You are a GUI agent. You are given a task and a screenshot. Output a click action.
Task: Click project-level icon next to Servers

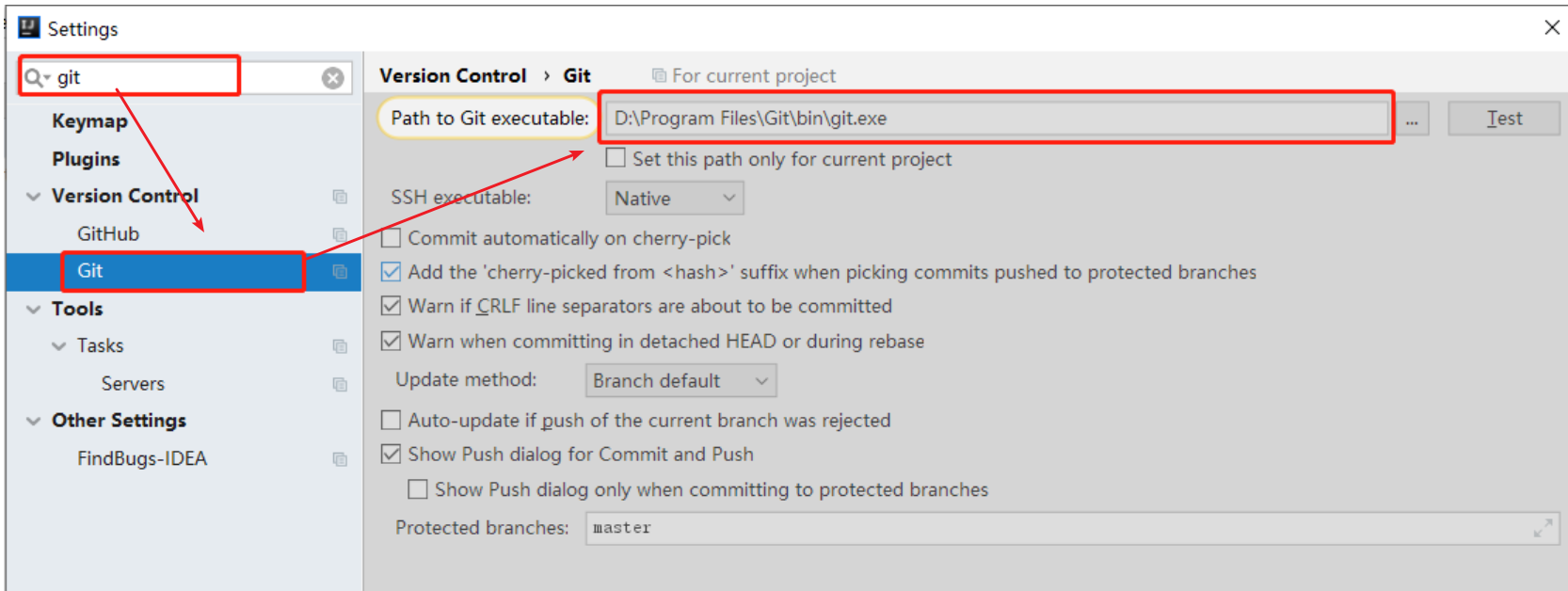pos(340,384)
